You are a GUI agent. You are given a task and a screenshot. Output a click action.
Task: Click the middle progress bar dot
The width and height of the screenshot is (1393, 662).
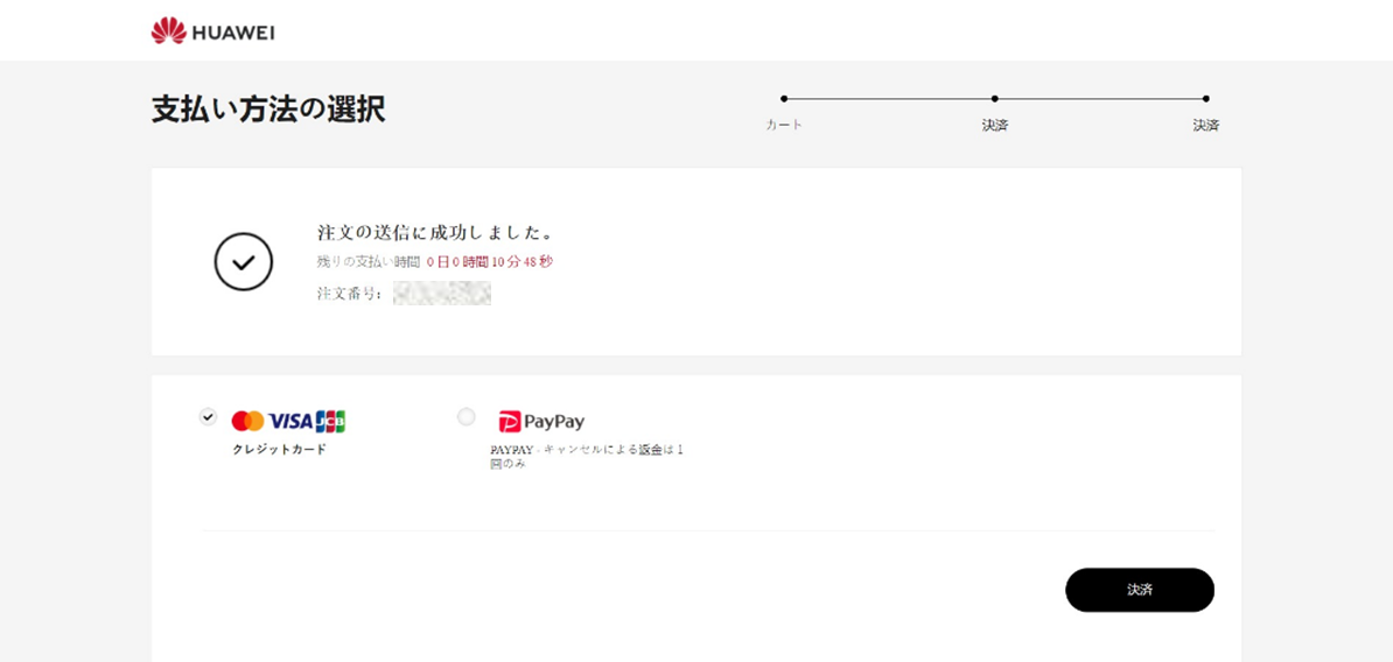pyautogui.click(x=995, y=98)
